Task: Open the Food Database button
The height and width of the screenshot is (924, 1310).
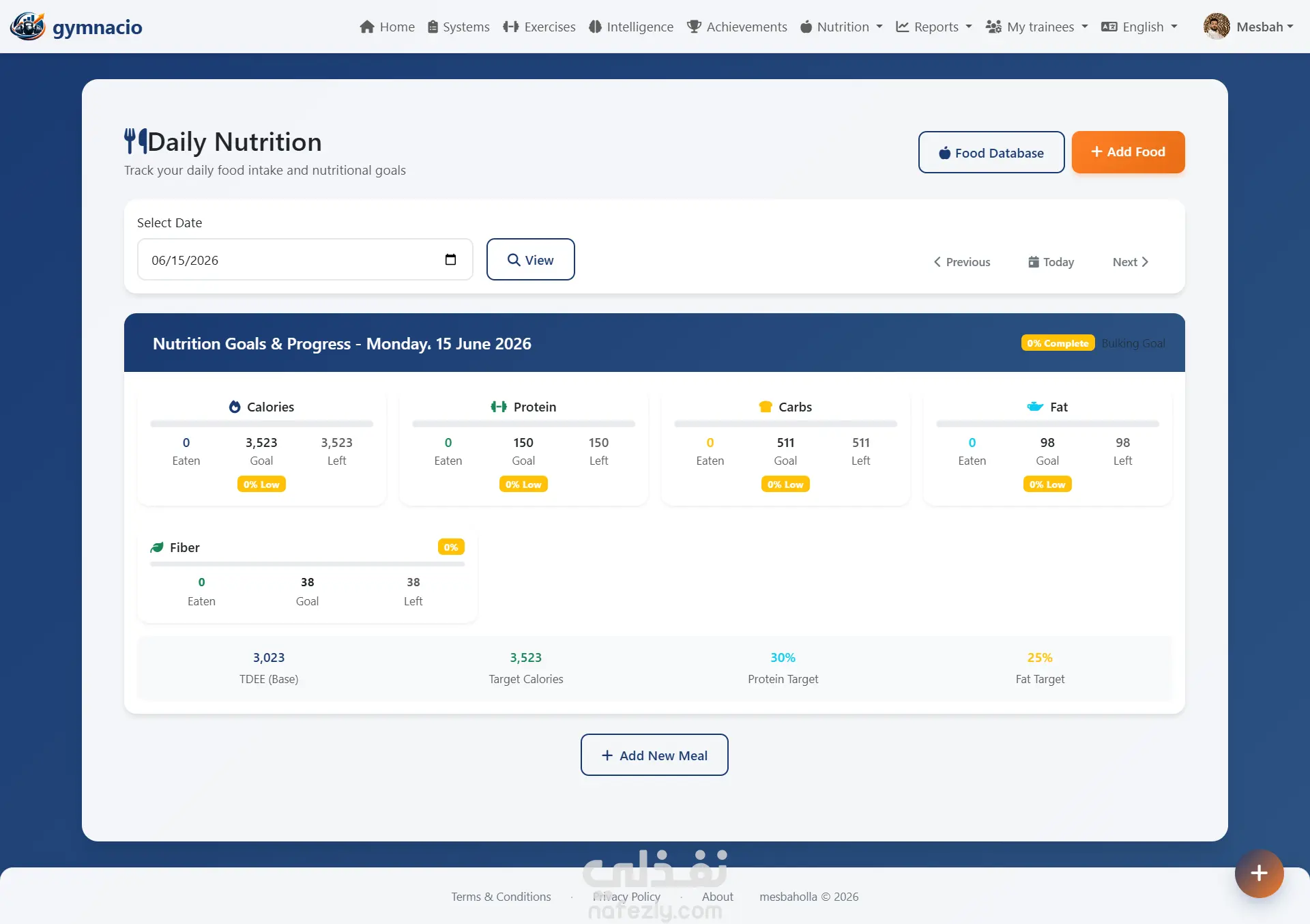Action: pos(991,152)
